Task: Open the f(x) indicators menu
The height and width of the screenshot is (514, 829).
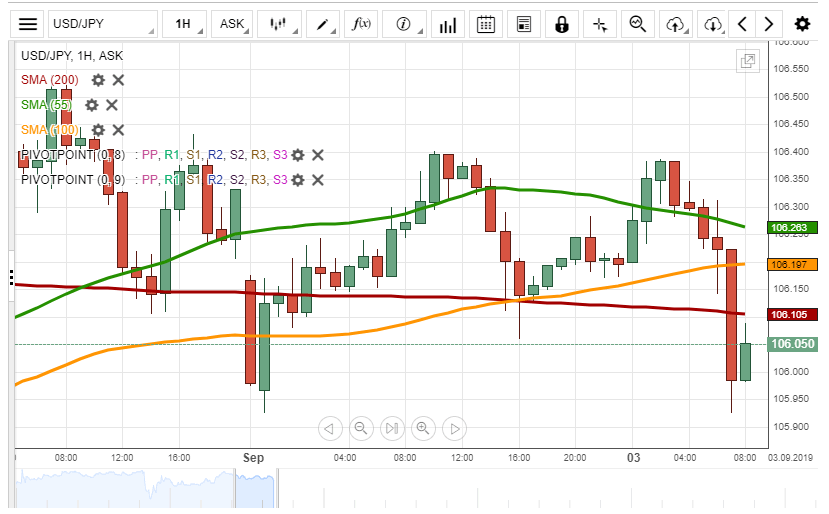Action: (360, 24)
